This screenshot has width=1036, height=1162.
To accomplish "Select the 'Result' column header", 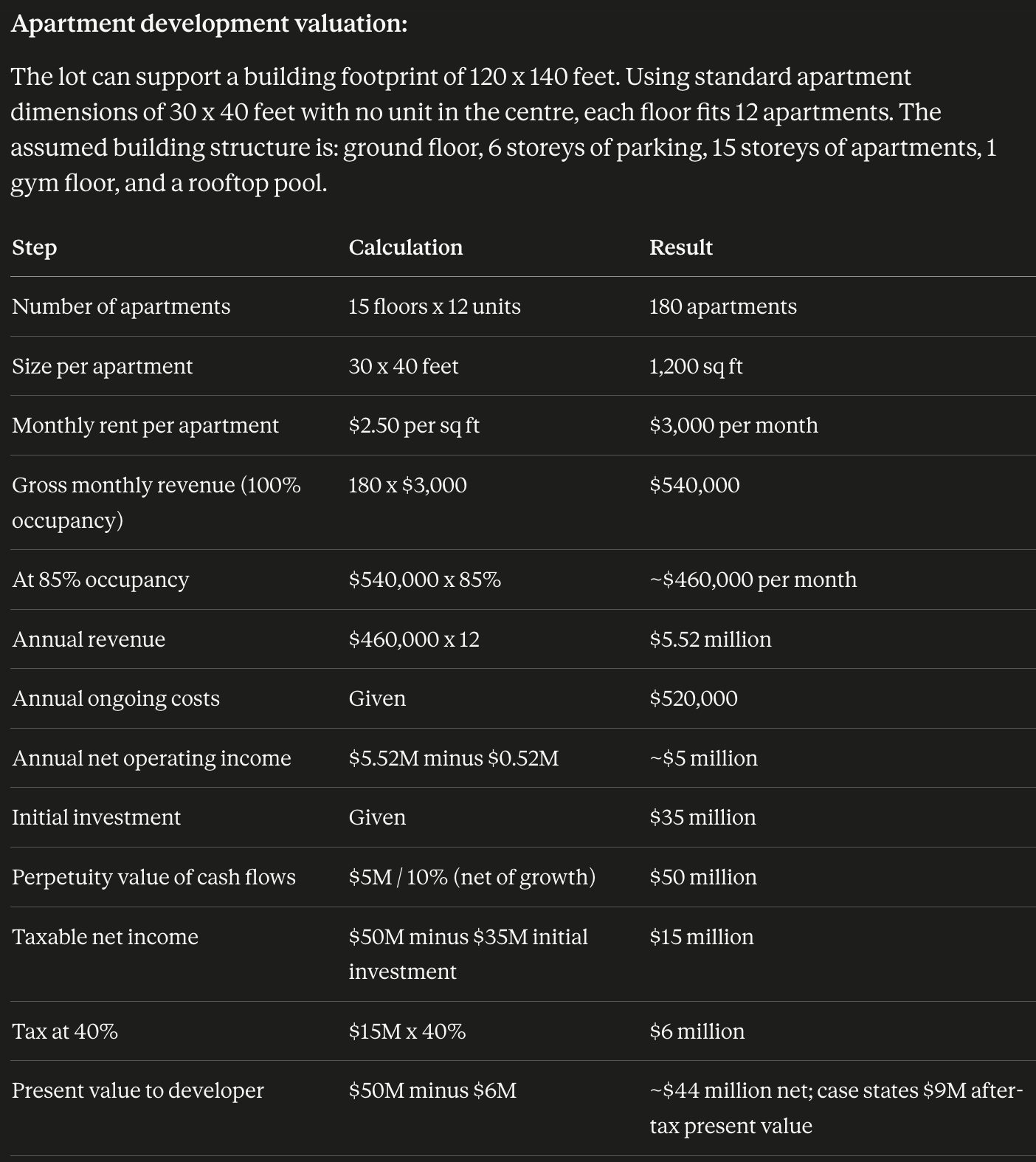I will point(681,247).
